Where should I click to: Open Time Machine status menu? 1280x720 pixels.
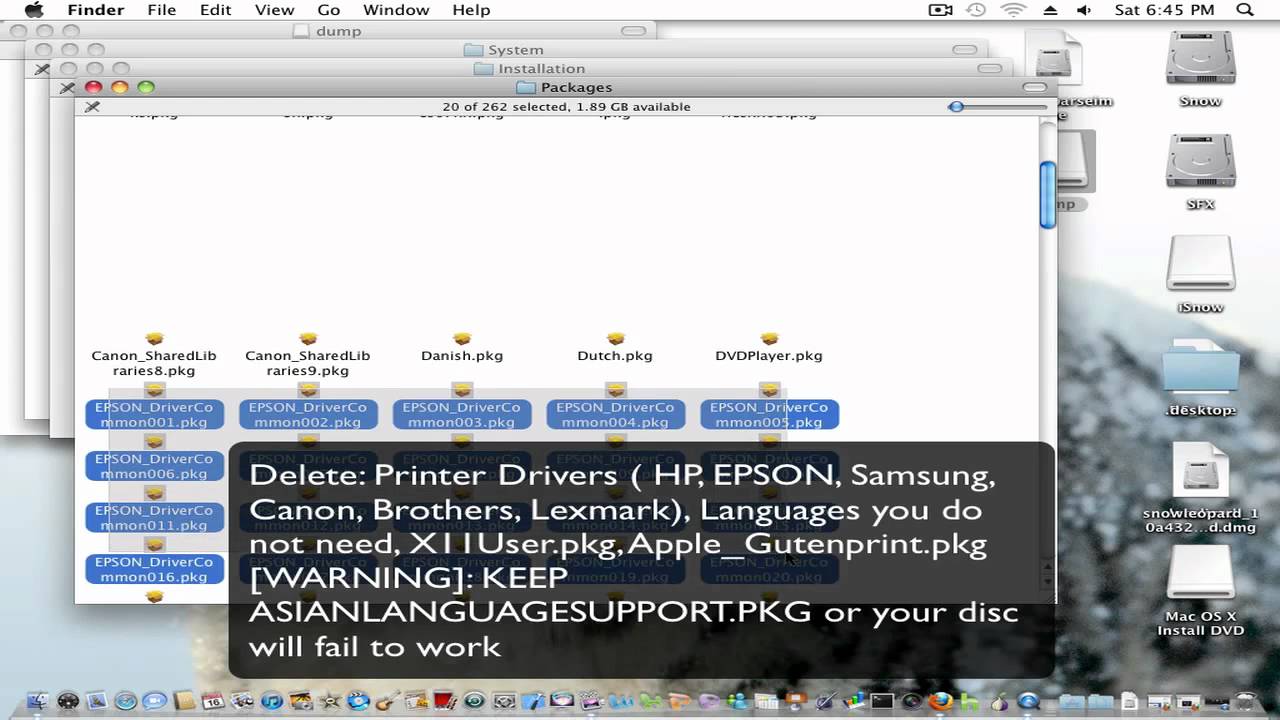(x=976, y=10)
